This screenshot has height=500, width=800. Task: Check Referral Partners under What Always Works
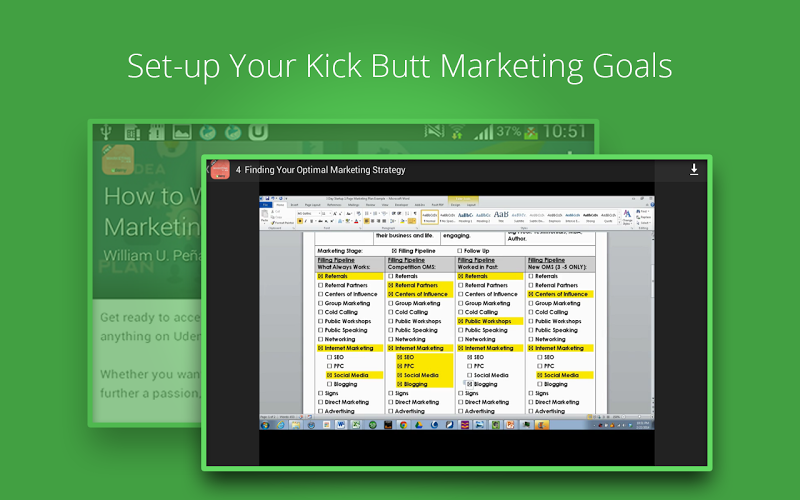tap(320, 285)
